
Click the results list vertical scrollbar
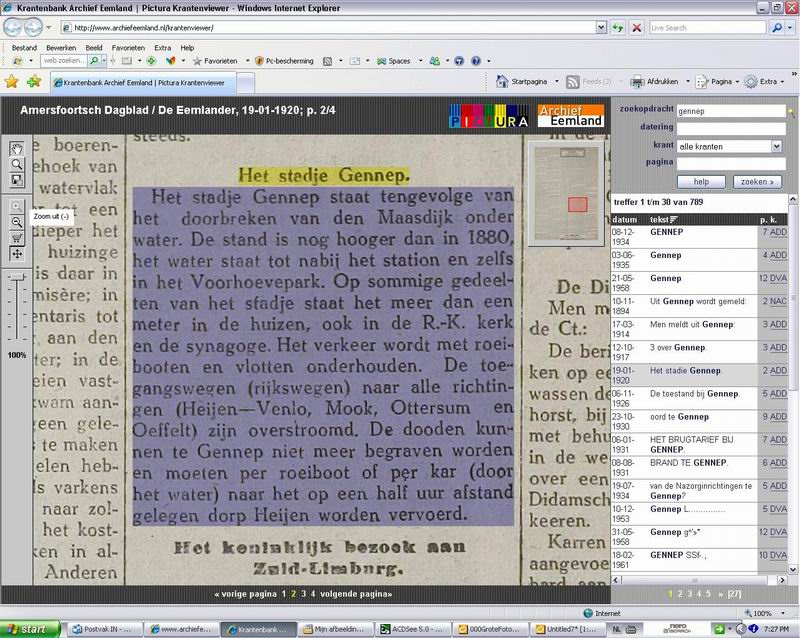click(793, 382)
